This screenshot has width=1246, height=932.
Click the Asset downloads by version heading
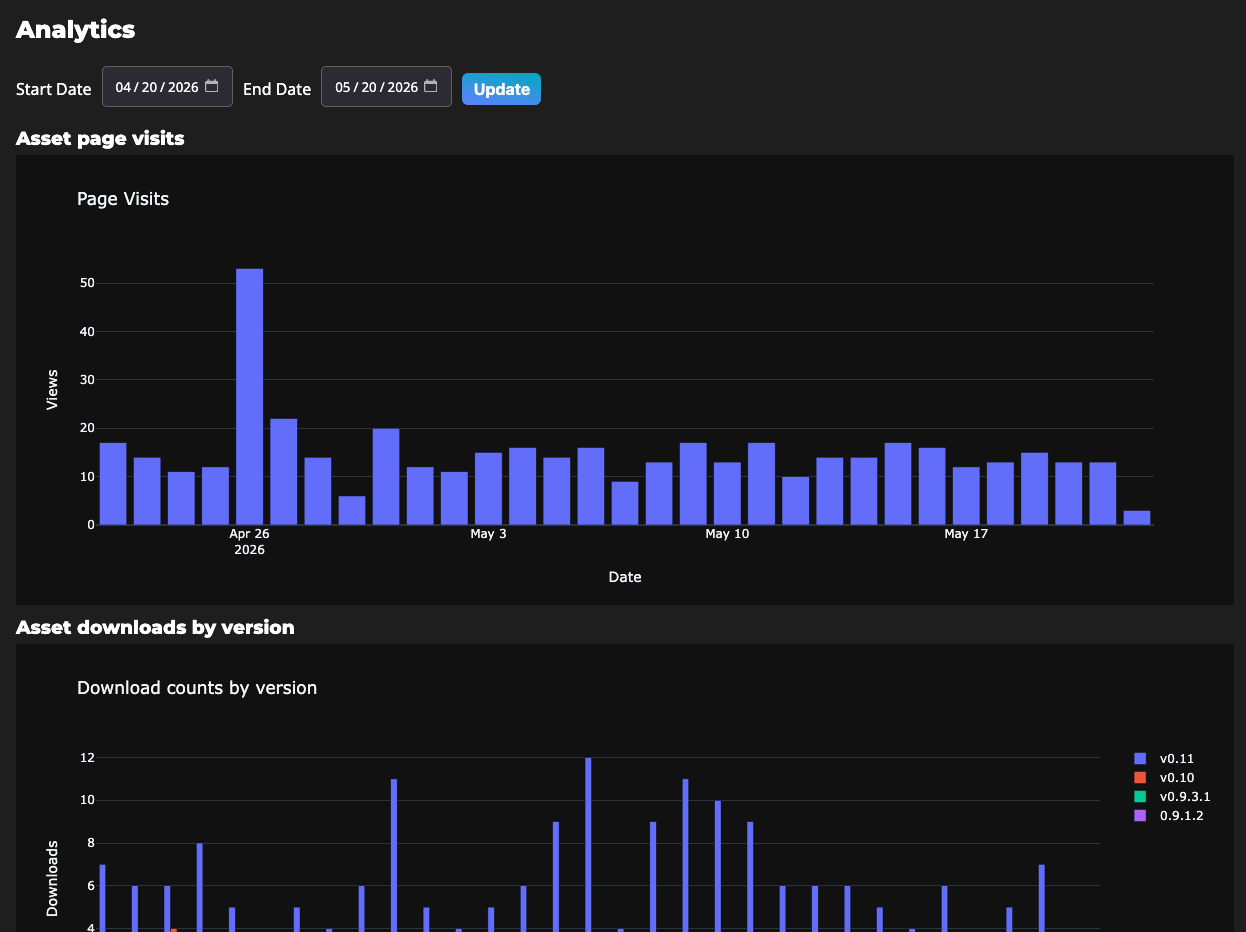155,627
